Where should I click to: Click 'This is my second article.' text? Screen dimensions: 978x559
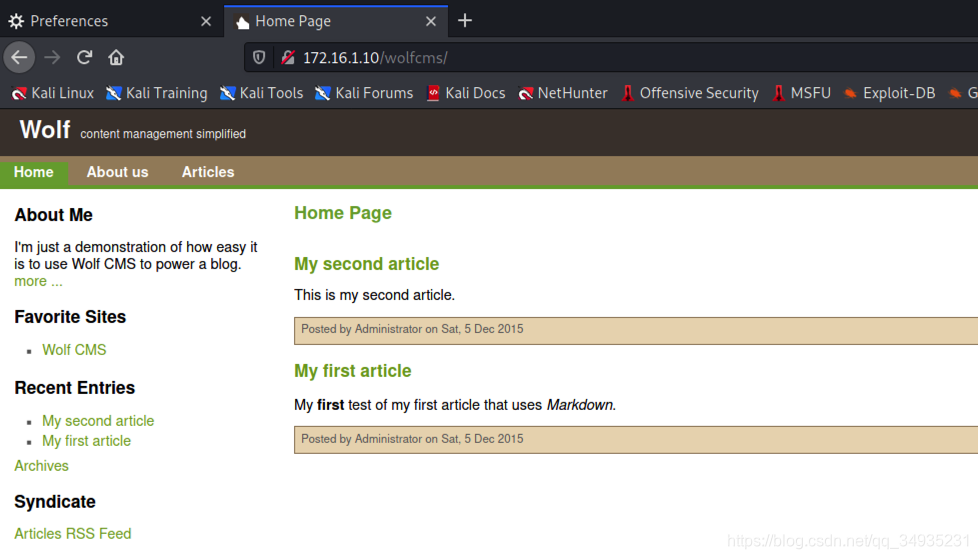tap(375, 295)
